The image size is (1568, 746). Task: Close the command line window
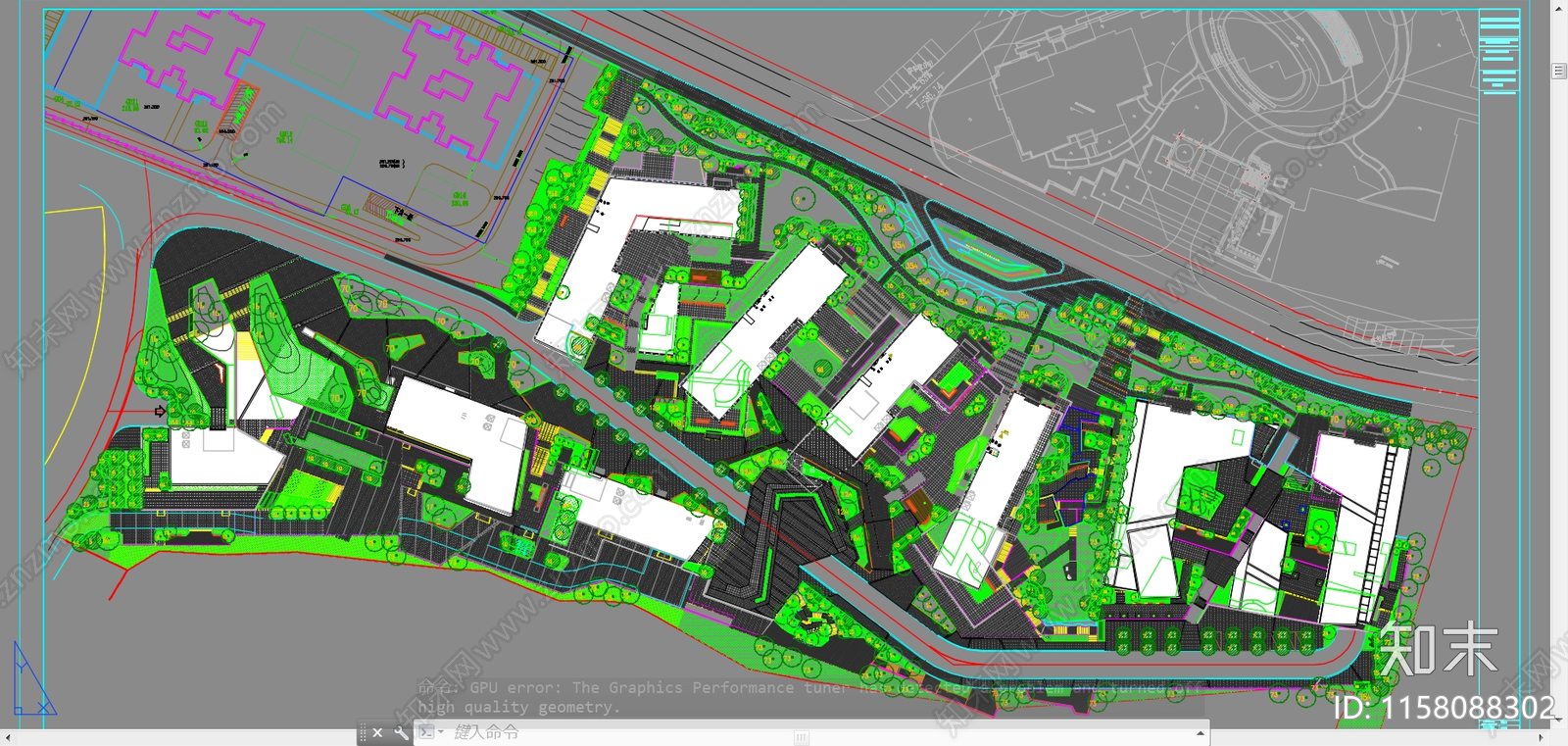pos(377,732)
